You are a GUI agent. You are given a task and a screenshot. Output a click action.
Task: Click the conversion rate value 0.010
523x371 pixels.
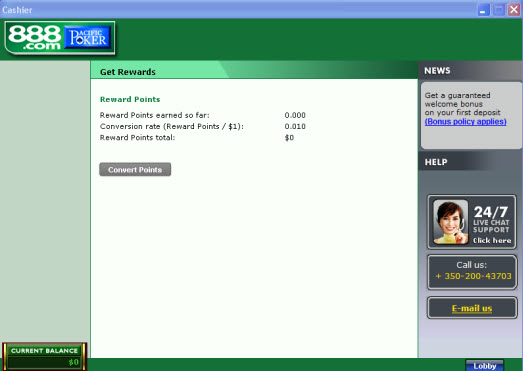pos(295,126)
